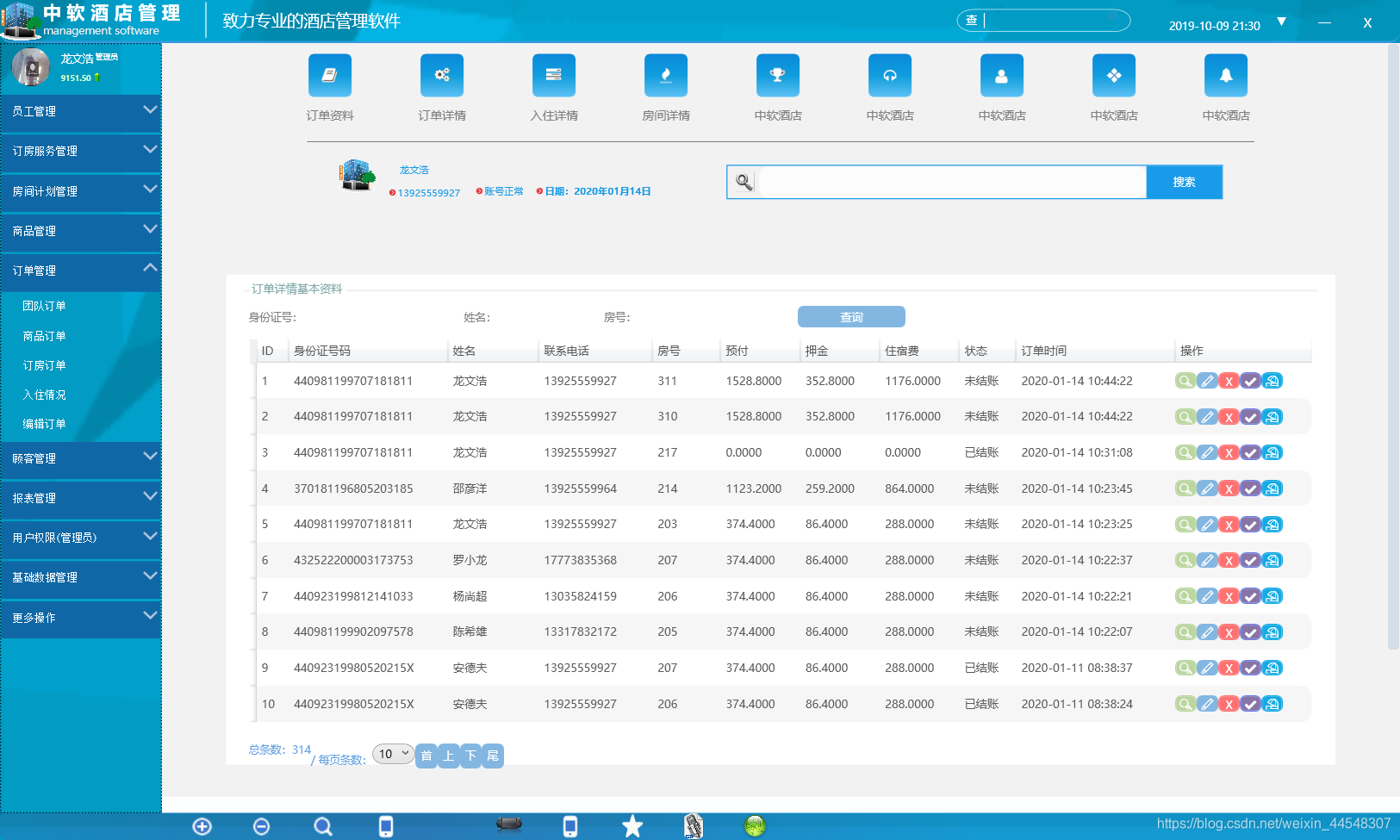The image size is (1400, 840).
Task: Open 入住情况 submenu item
Action: pos(44,395)
